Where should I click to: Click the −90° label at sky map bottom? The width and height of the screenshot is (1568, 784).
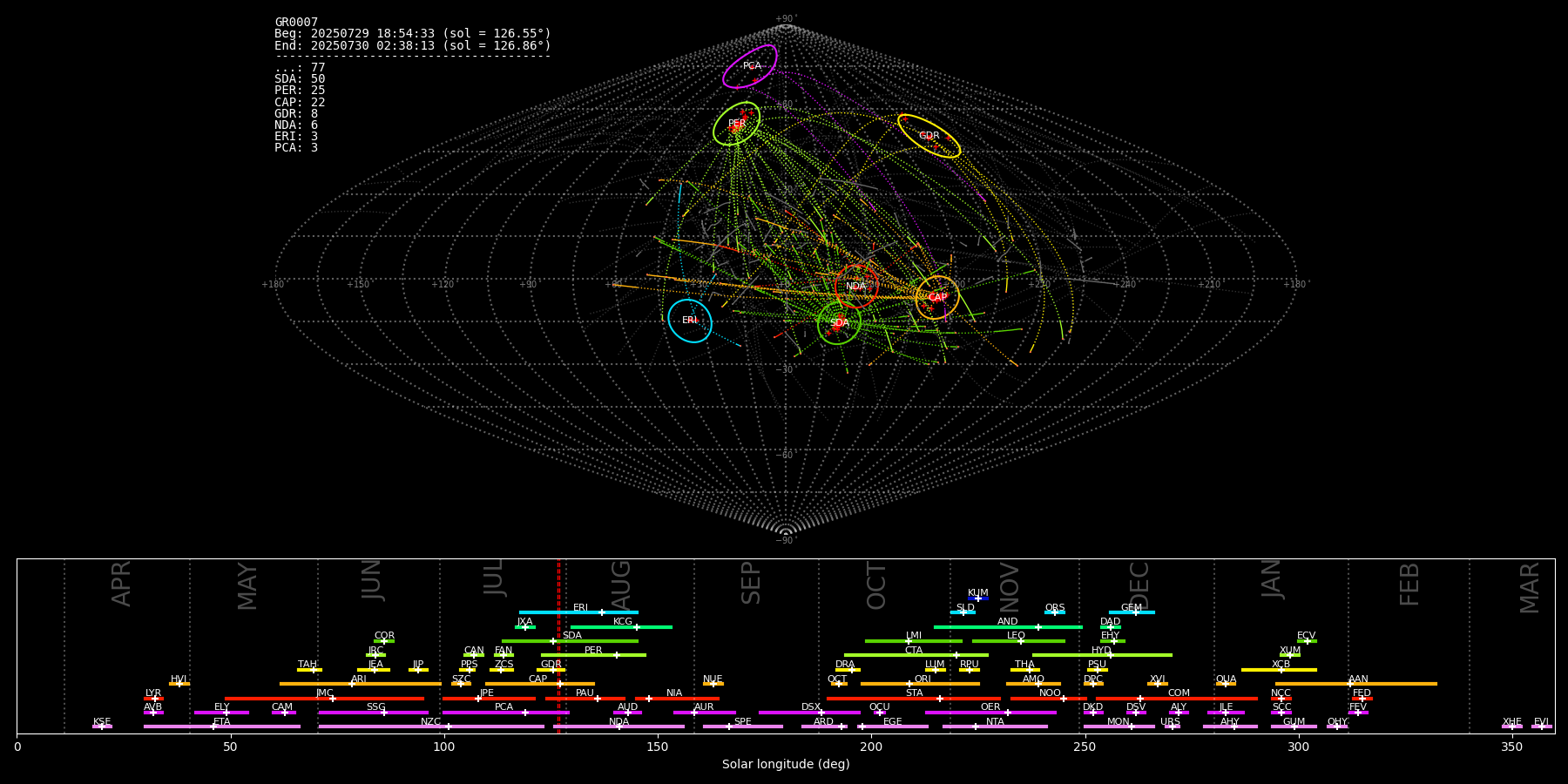pos(786,541)
